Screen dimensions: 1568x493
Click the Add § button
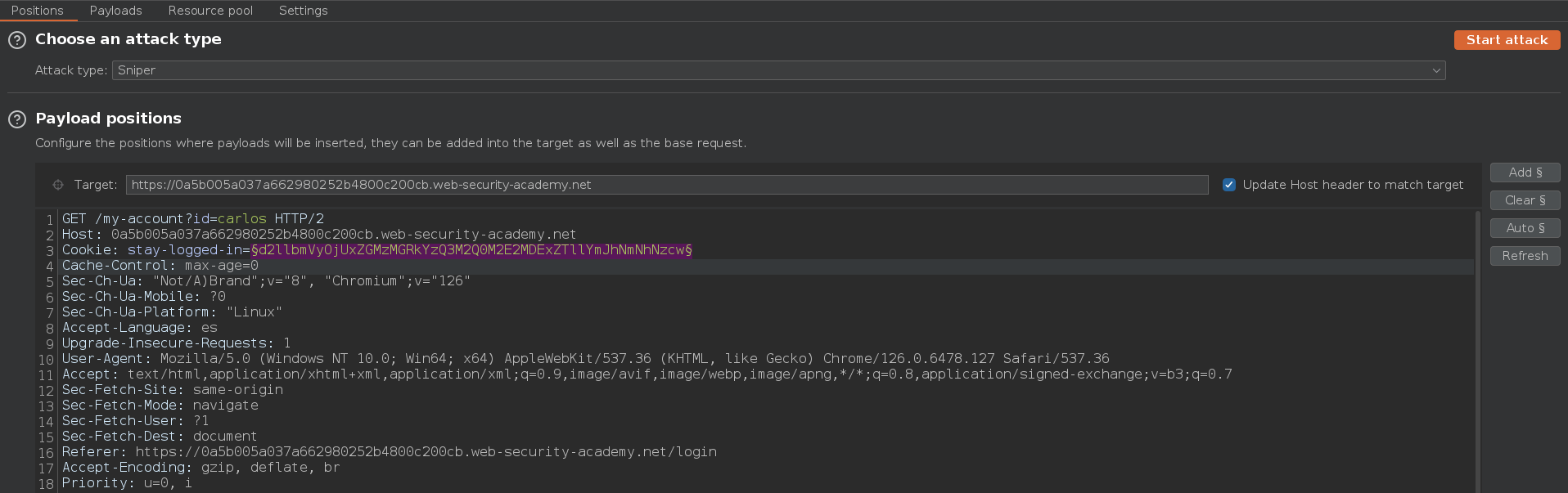(1525, 173)
